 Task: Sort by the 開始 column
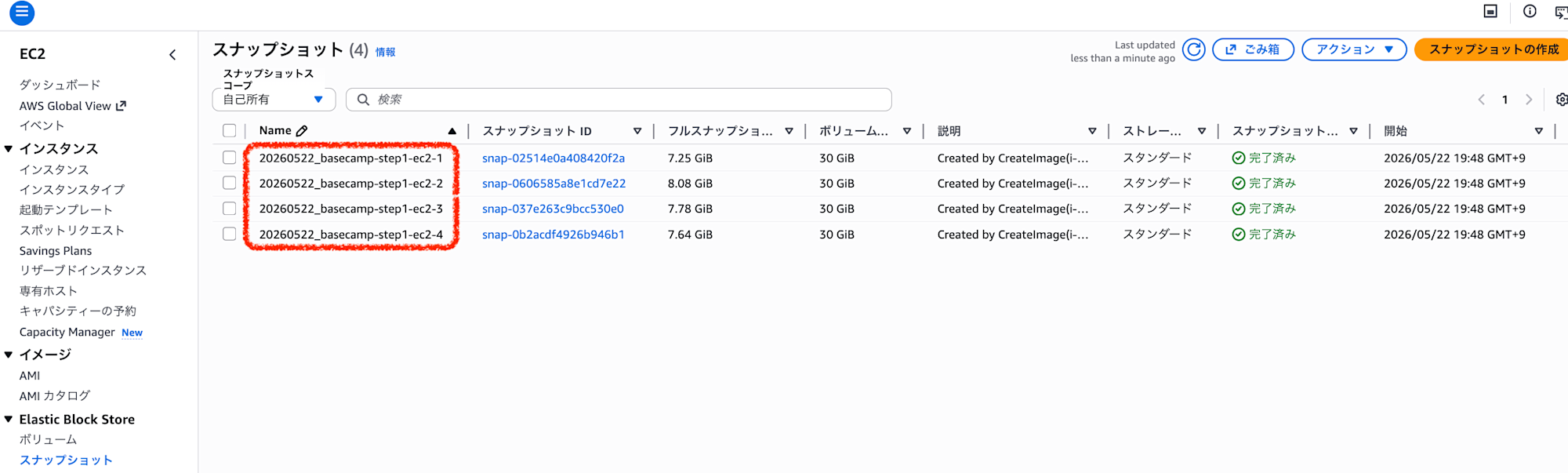[x=1539, y=131]
